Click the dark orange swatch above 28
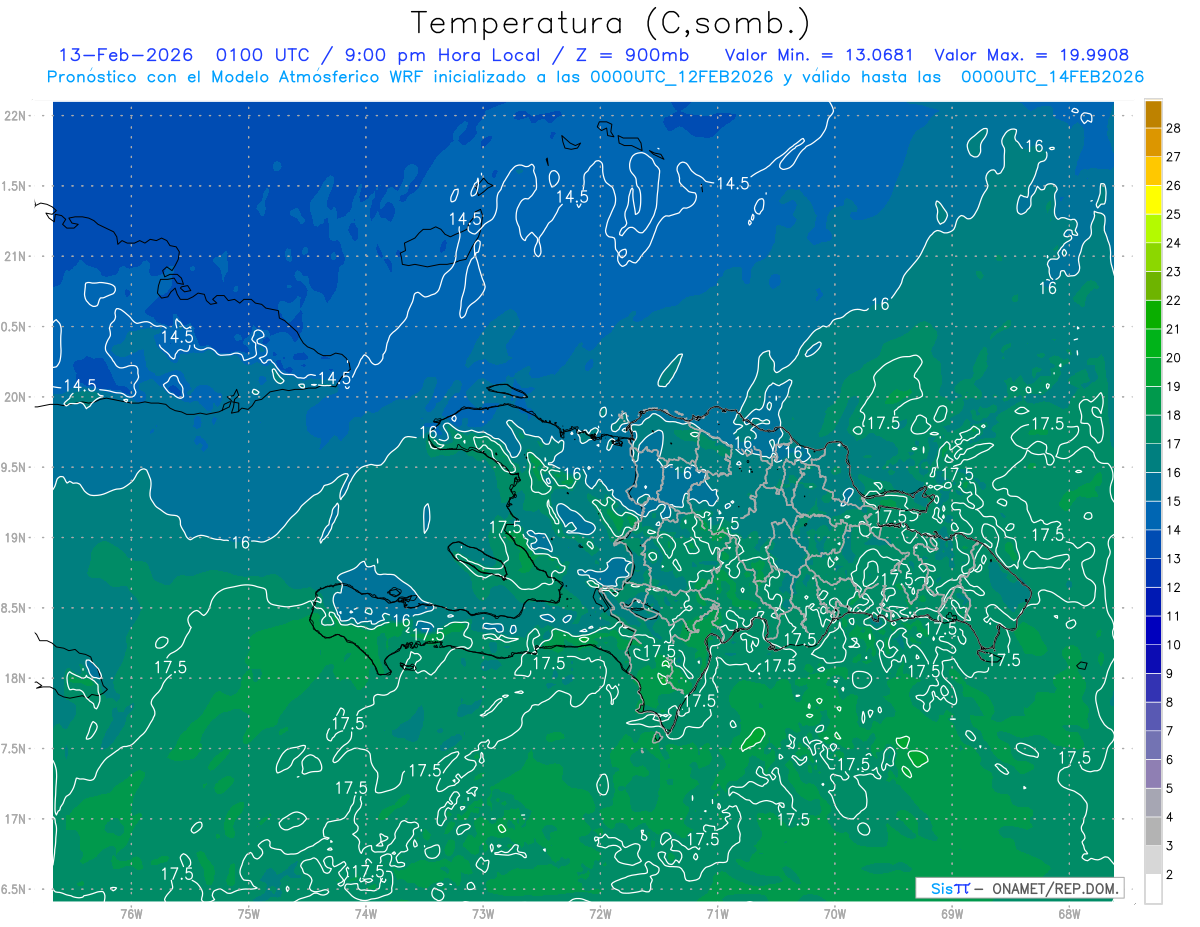Viewport: 1200px width, 927px height. (x=1153, y=114)
